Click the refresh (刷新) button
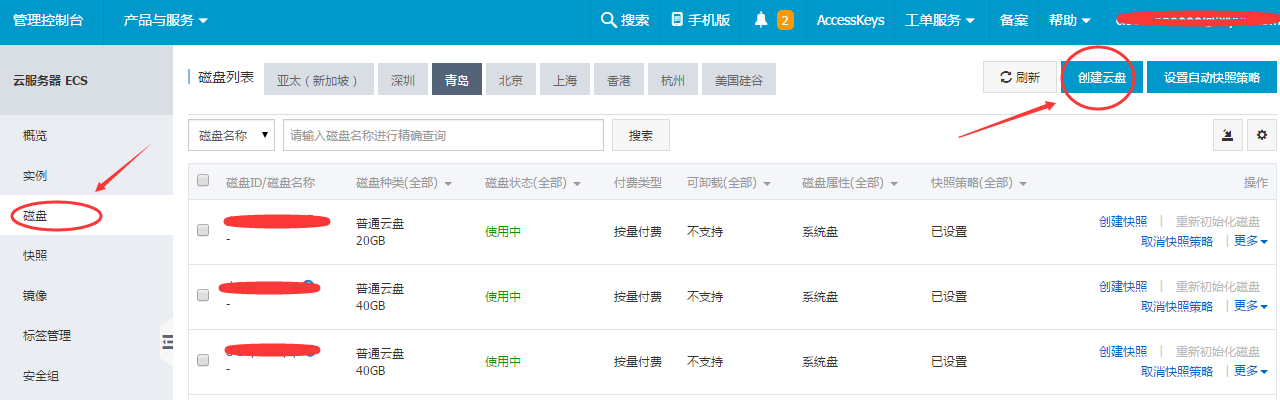Viewport: 1280px width, 400px height. pyautogui.click(x=1019, y=77)
